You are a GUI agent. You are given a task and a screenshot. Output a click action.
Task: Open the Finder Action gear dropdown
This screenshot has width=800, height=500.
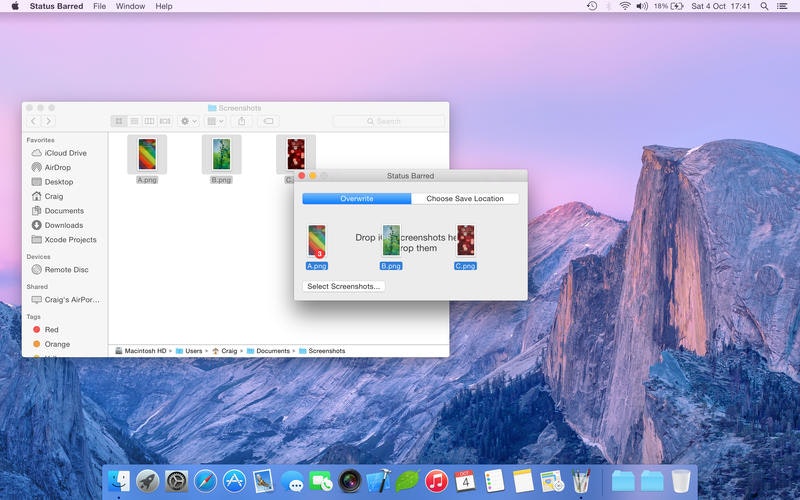click(x=188, y=121)
